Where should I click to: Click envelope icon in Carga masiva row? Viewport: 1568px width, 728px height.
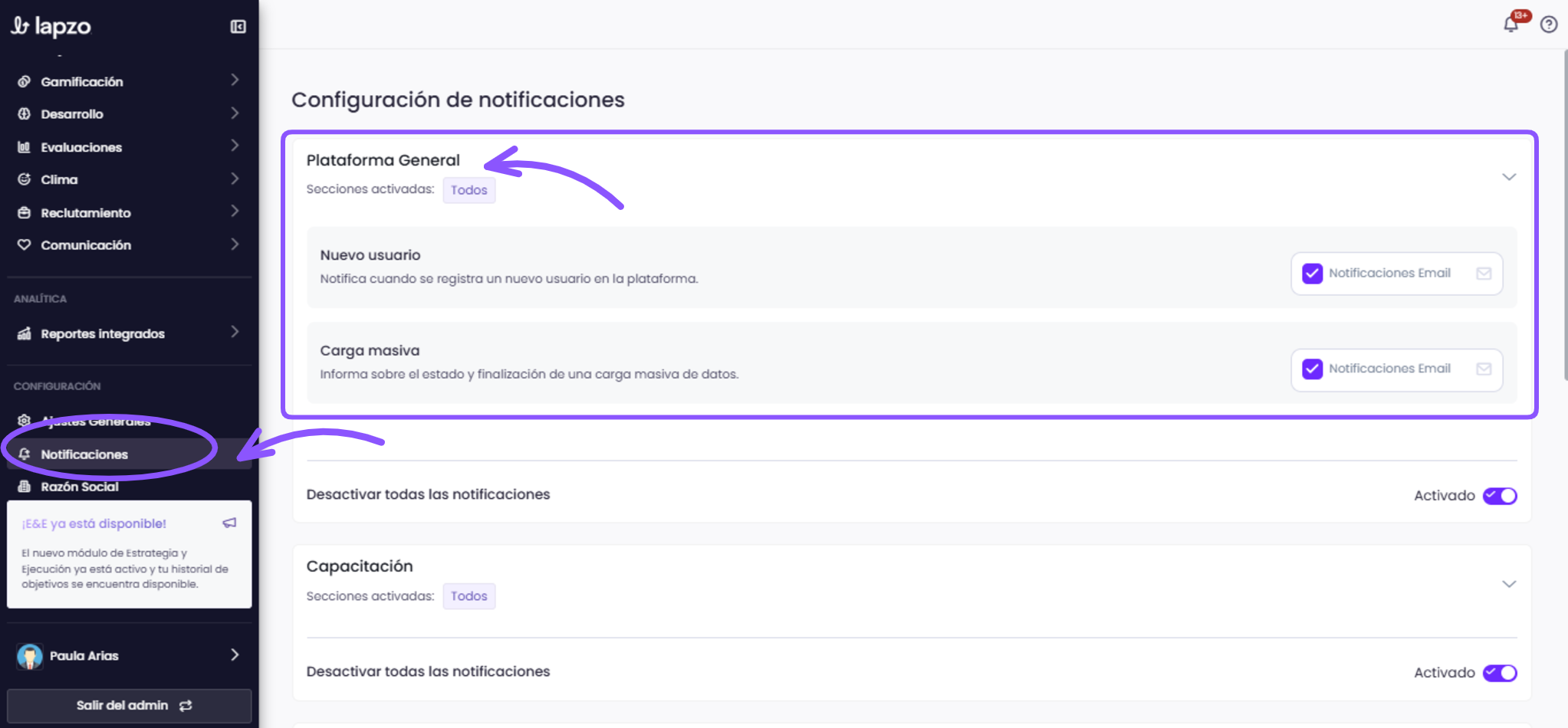tap(1484, 369)
